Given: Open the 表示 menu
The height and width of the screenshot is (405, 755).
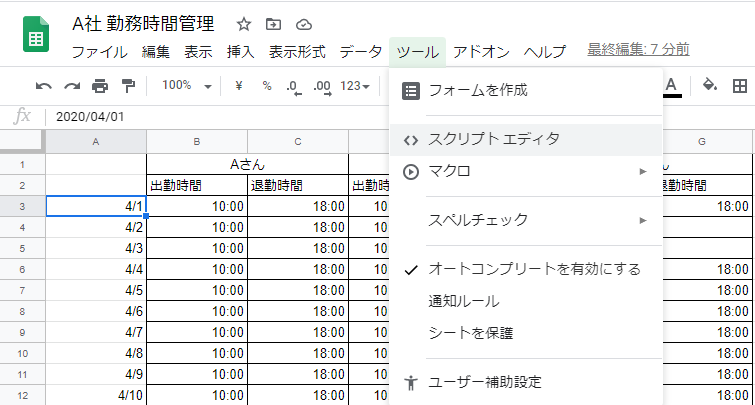Looking at the screenshot, I should click(198, 52).
